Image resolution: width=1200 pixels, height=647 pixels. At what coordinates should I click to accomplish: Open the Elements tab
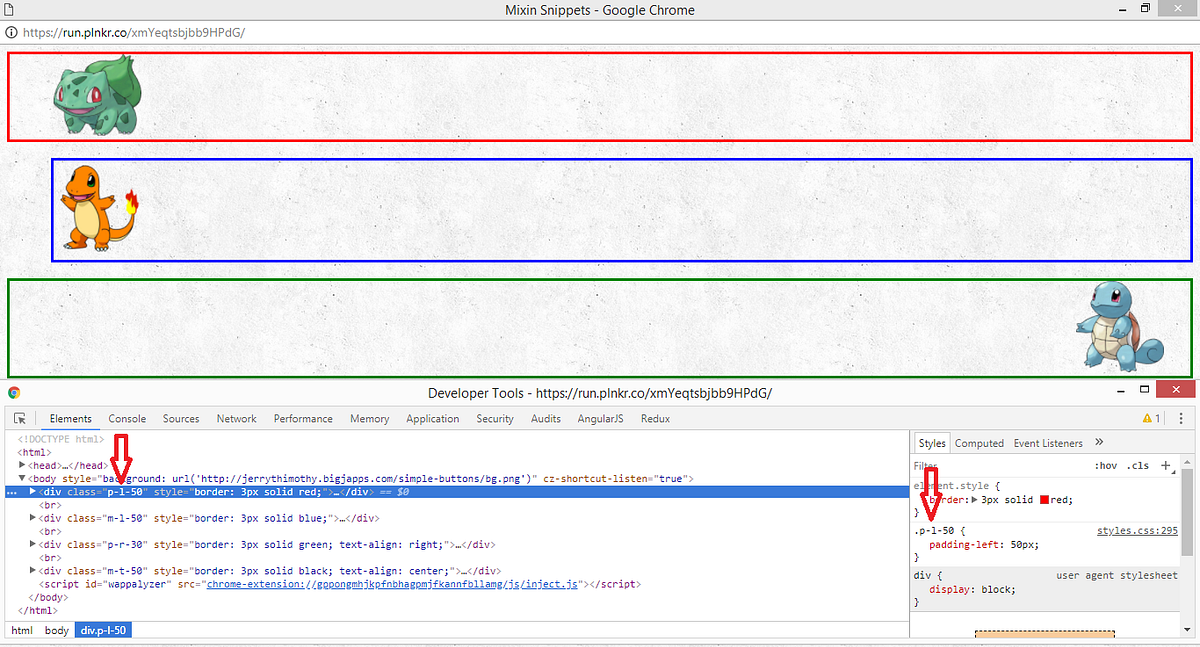pos(71,419)
